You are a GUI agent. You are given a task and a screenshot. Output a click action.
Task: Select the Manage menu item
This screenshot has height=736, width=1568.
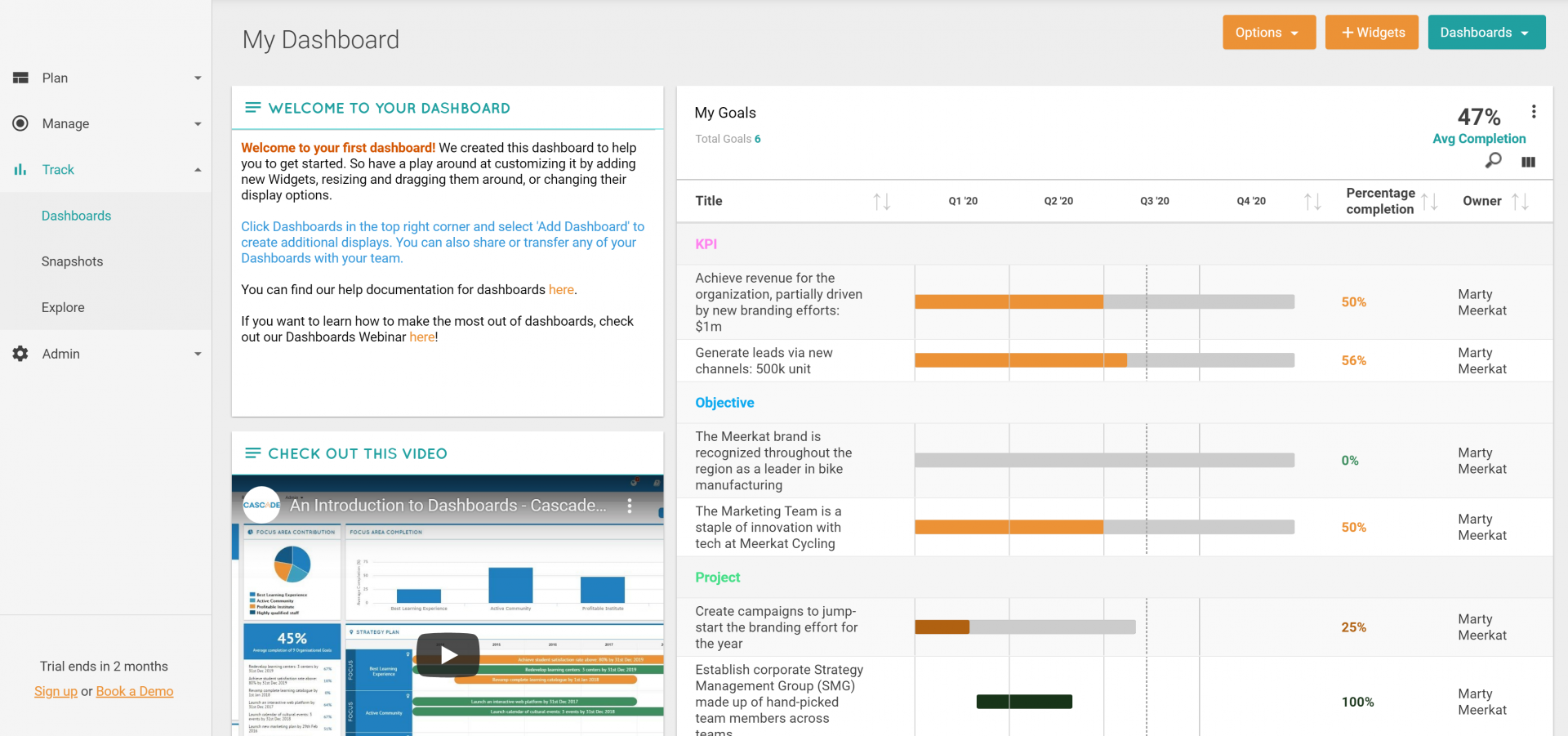click(66, 123)
